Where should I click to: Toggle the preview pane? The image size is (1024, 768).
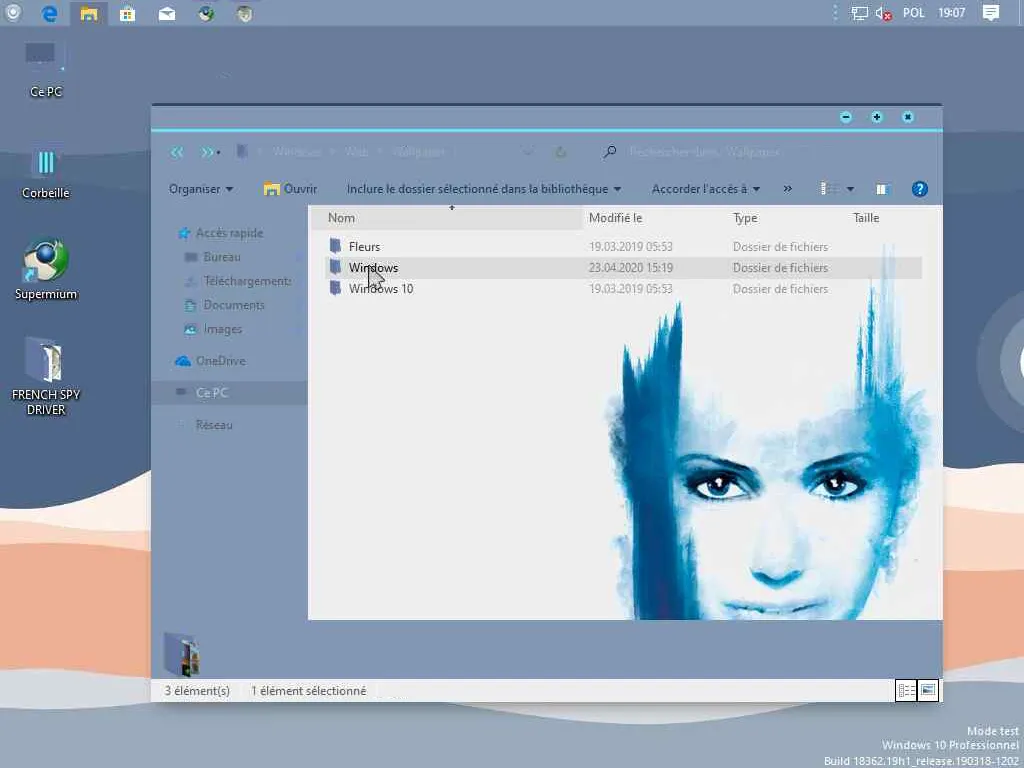[882, 189]
